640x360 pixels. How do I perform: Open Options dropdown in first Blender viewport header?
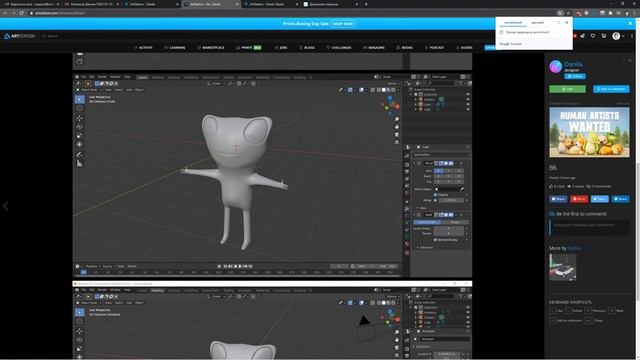[x=393, y=83]
